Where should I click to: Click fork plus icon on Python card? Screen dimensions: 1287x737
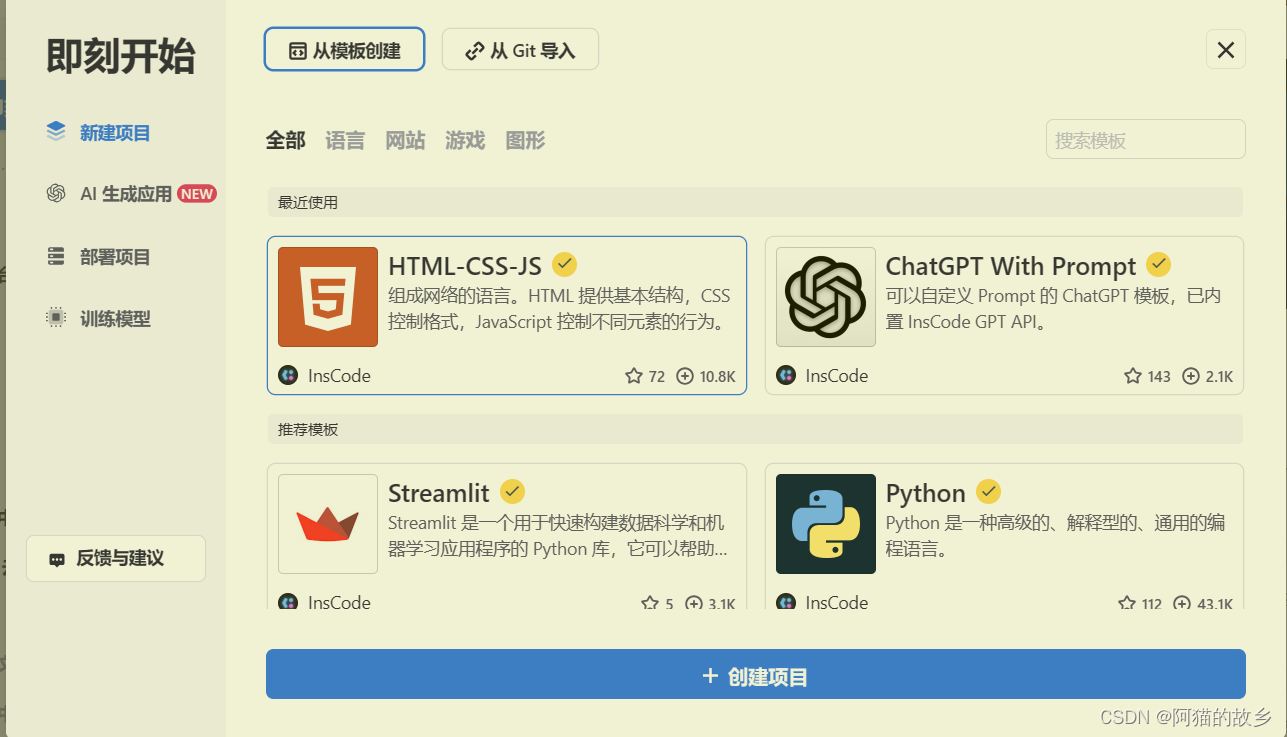tap(1182, 603)
